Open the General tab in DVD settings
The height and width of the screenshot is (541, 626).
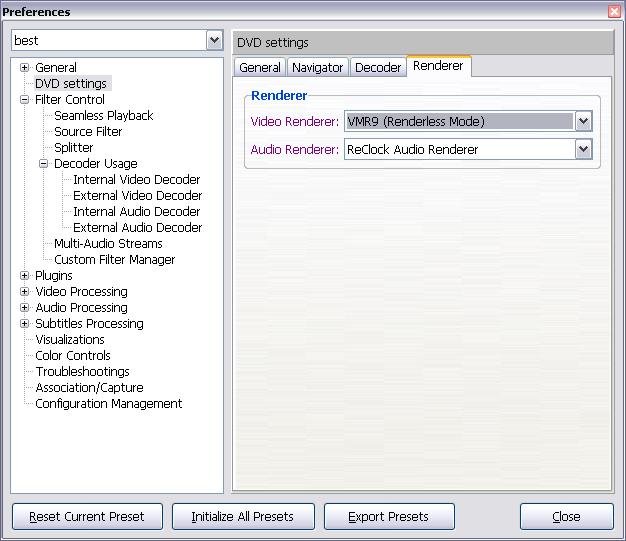coord(259,68)
